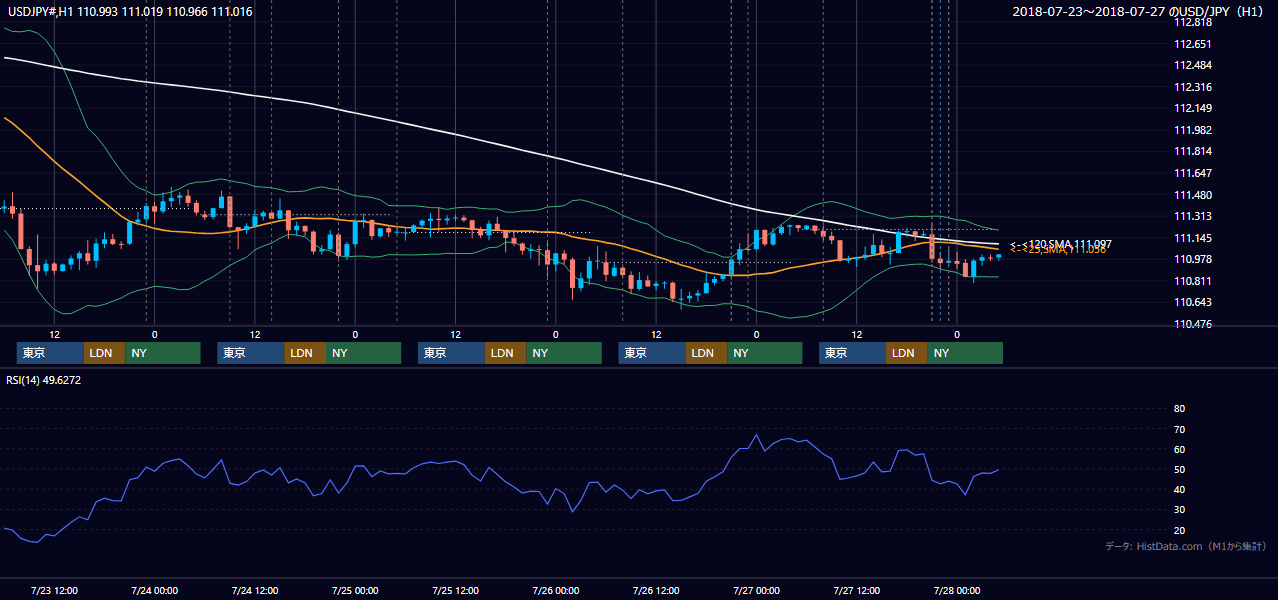Click the first NY session box
1278x600 pixels.
coord(163,353)
